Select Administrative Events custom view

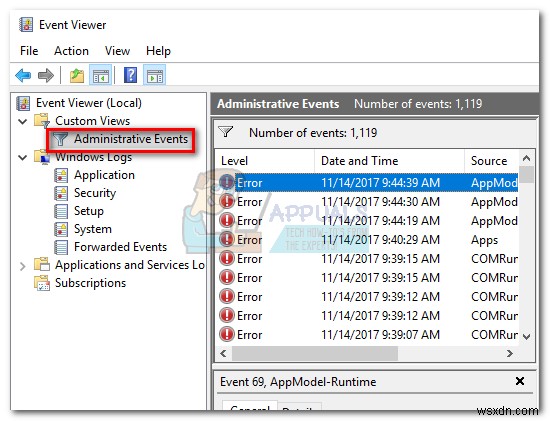pyautogui.click(x=131, y=139)
